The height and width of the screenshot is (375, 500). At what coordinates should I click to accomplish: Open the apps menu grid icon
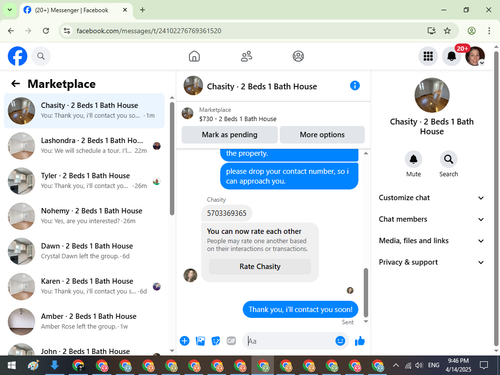click(x=428, y=56)
